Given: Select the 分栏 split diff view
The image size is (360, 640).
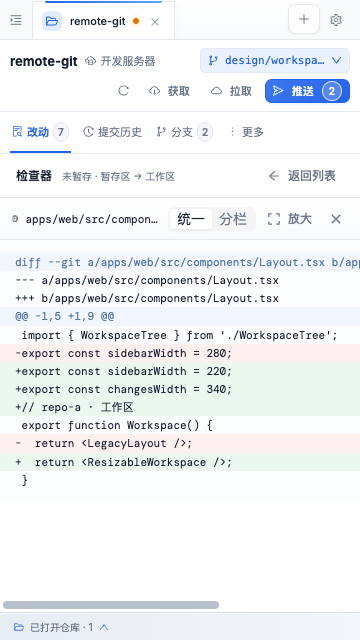Looking at the screenshot, I should click(233, 219).
